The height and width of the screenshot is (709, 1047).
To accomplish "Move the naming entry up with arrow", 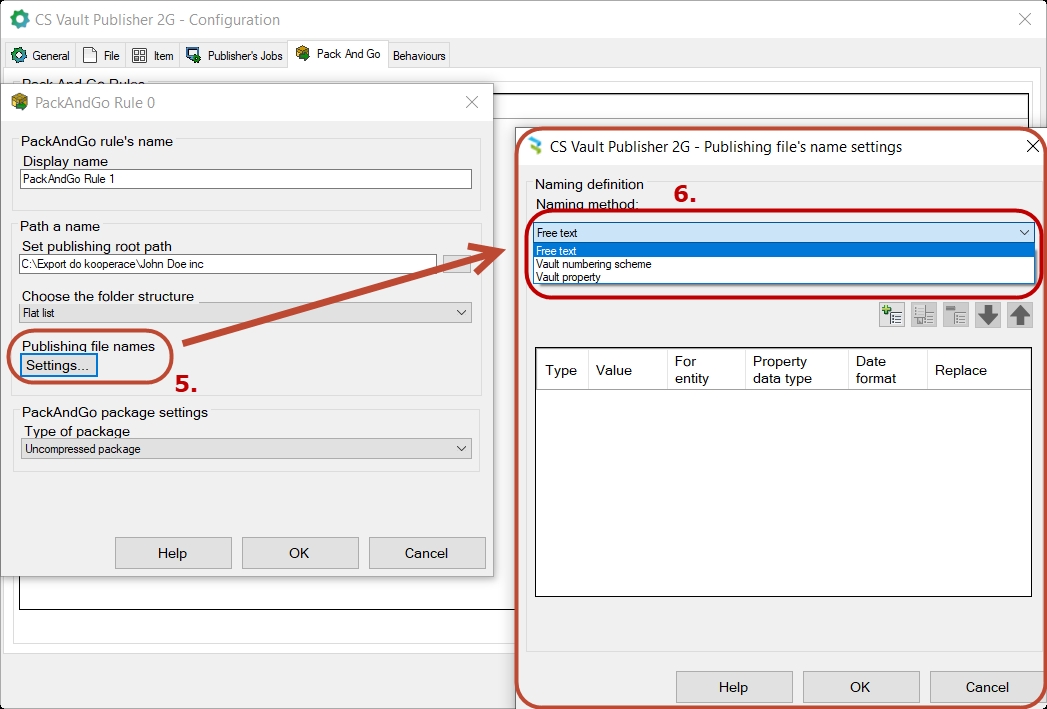I will (x=1020, y=315).
